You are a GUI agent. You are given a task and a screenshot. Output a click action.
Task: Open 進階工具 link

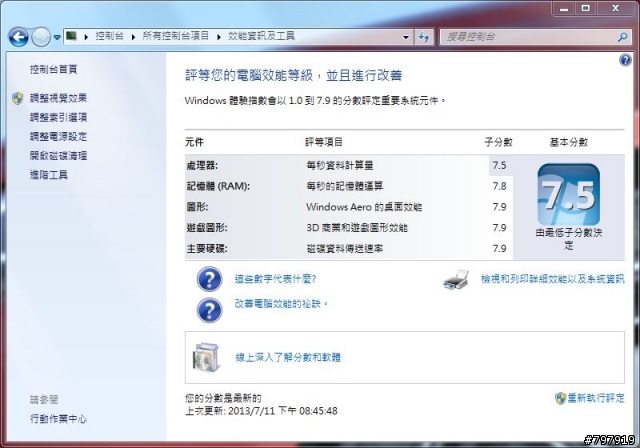pyautogui.click(x=49, y=175)
